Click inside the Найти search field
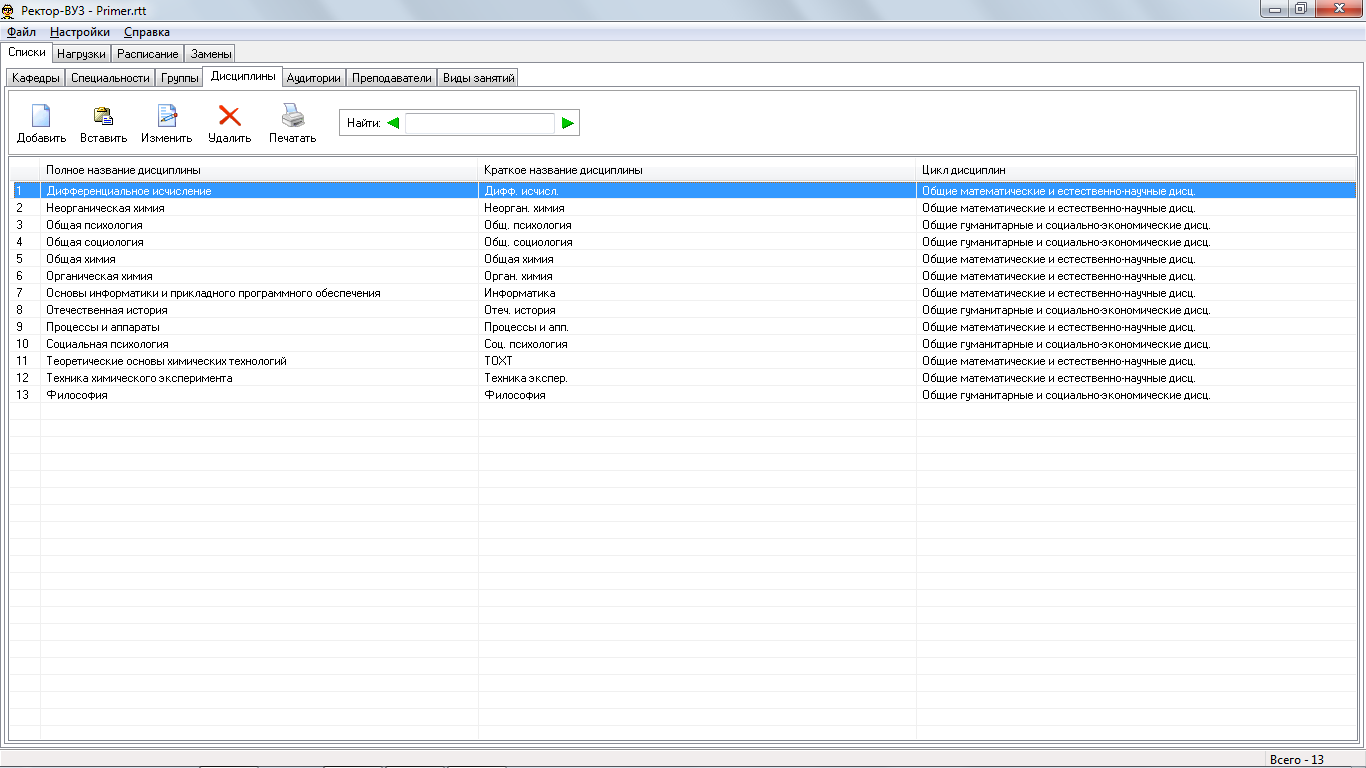 (480, 123)
